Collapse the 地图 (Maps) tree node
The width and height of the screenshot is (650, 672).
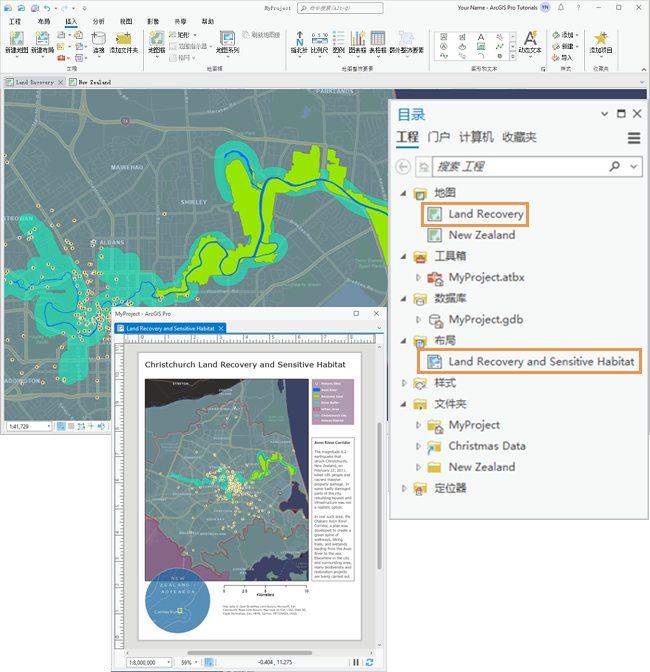(x=403, y=193)
